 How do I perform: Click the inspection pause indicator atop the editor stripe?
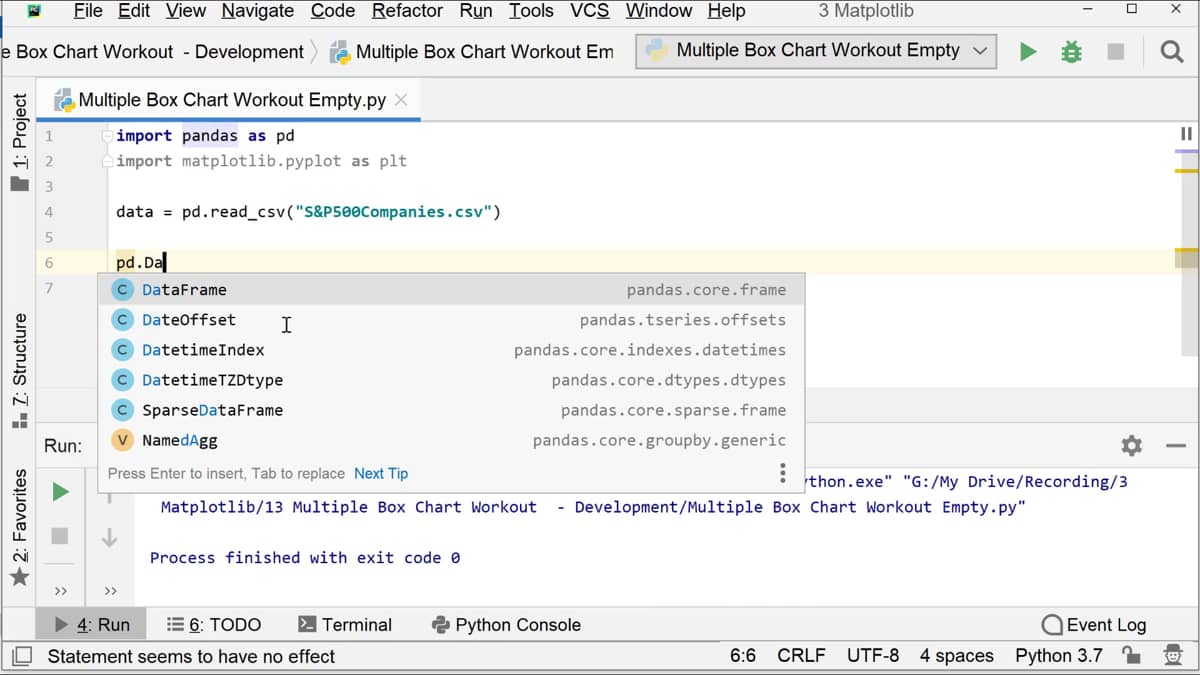point(1187,134)
